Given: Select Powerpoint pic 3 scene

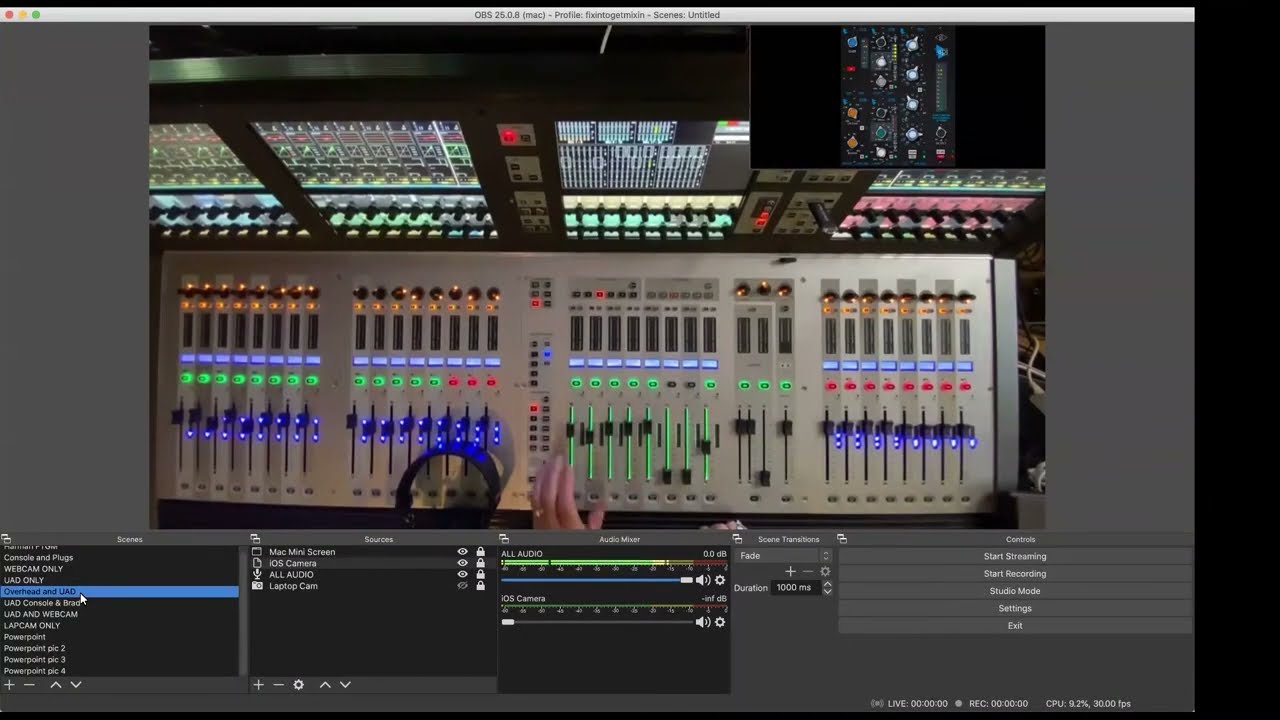Looking at the screenshot, I should pyautogui.click(x=34, y=660).
